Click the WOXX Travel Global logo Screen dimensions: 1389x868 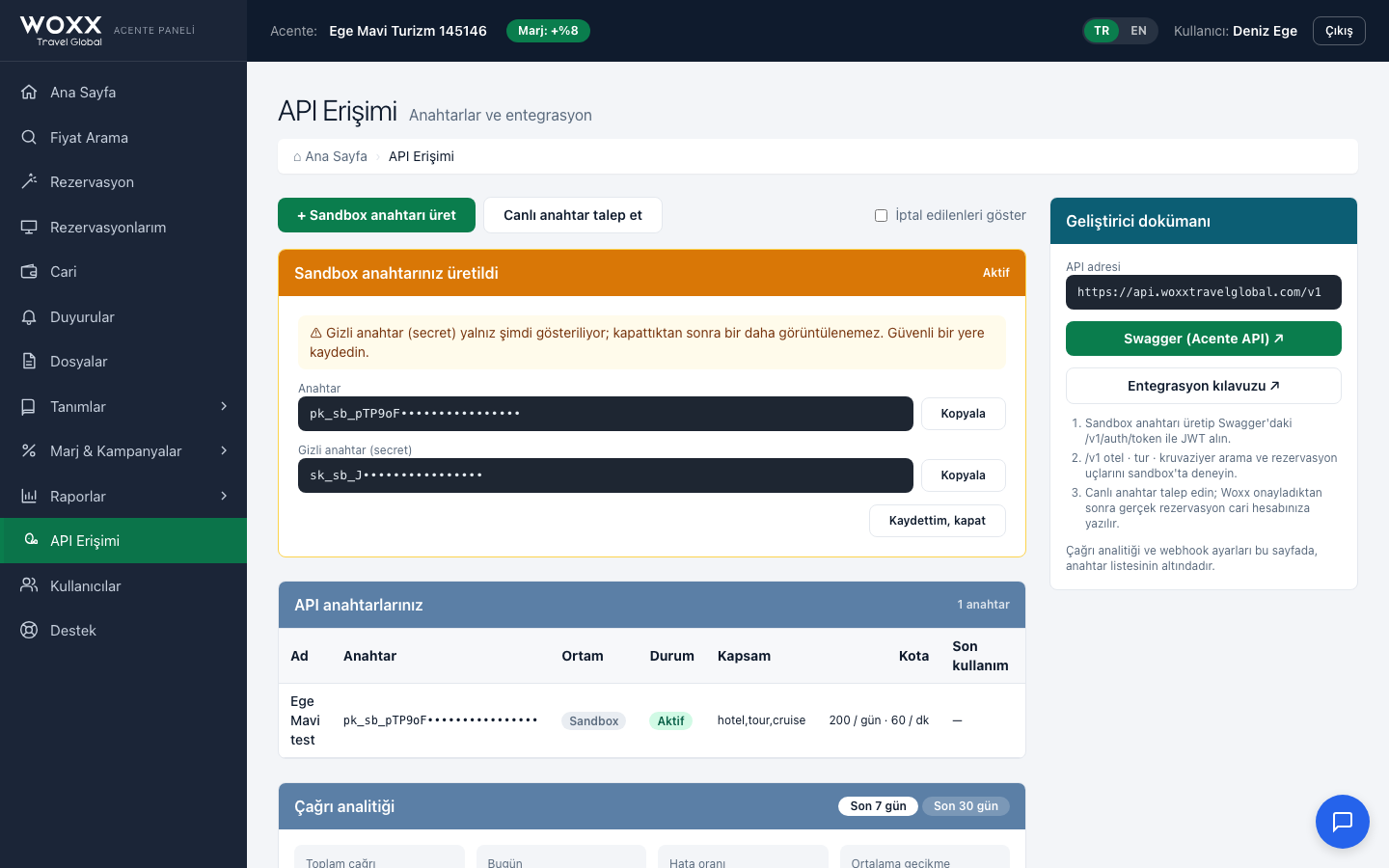coord(61,31)
